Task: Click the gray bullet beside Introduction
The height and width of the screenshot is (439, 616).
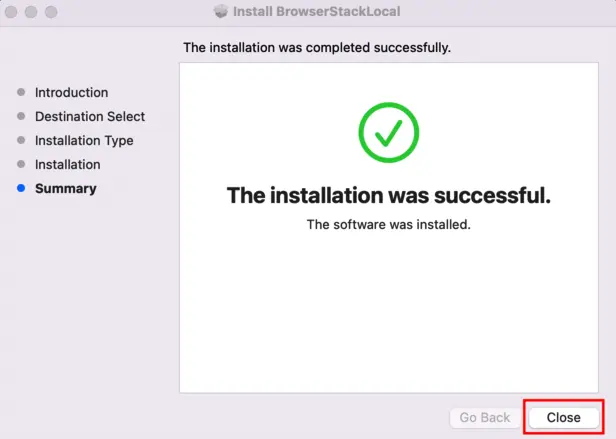Action: (21, 93)
